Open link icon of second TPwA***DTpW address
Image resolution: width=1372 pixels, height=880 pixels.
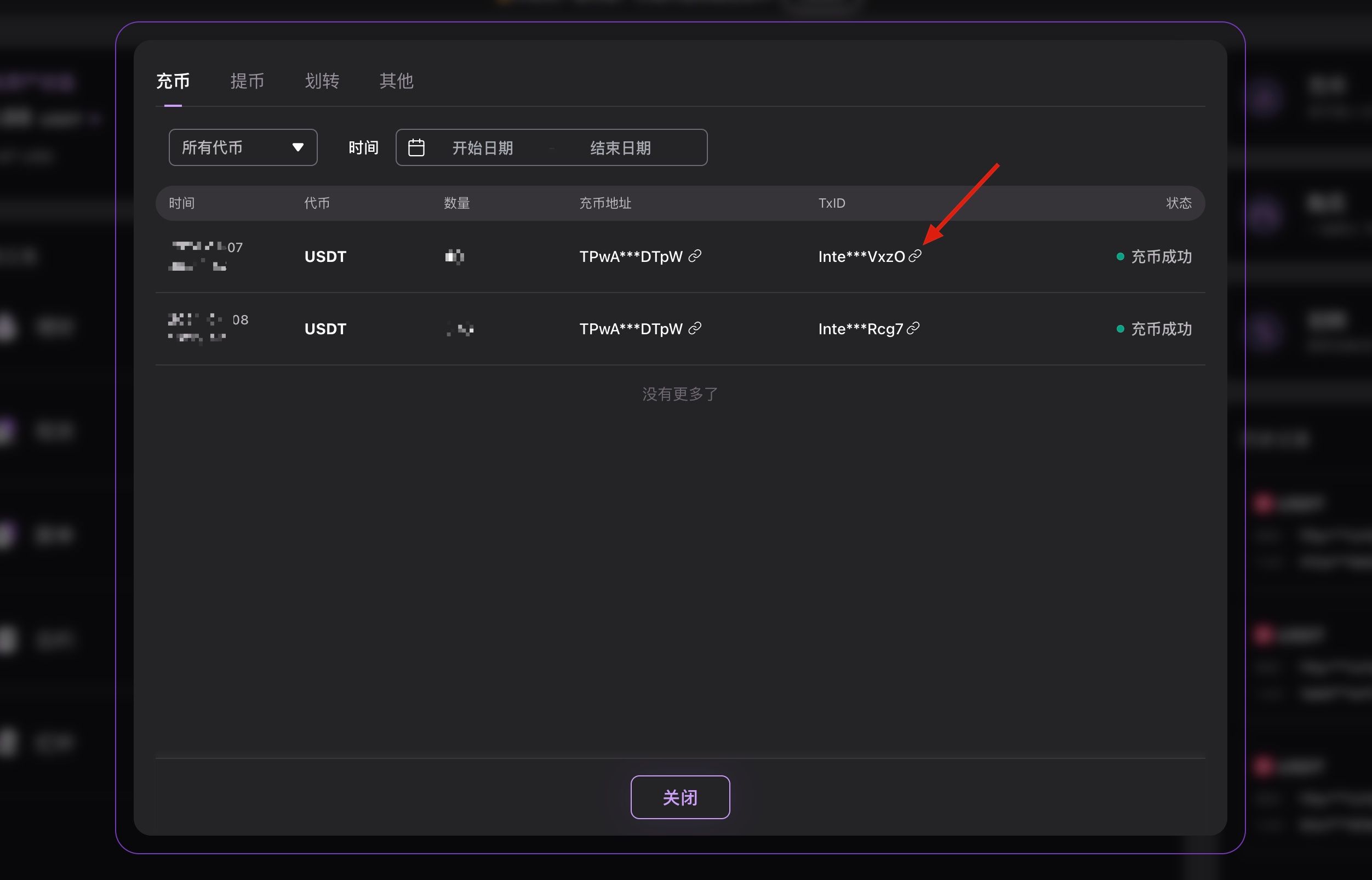(694, 328)
